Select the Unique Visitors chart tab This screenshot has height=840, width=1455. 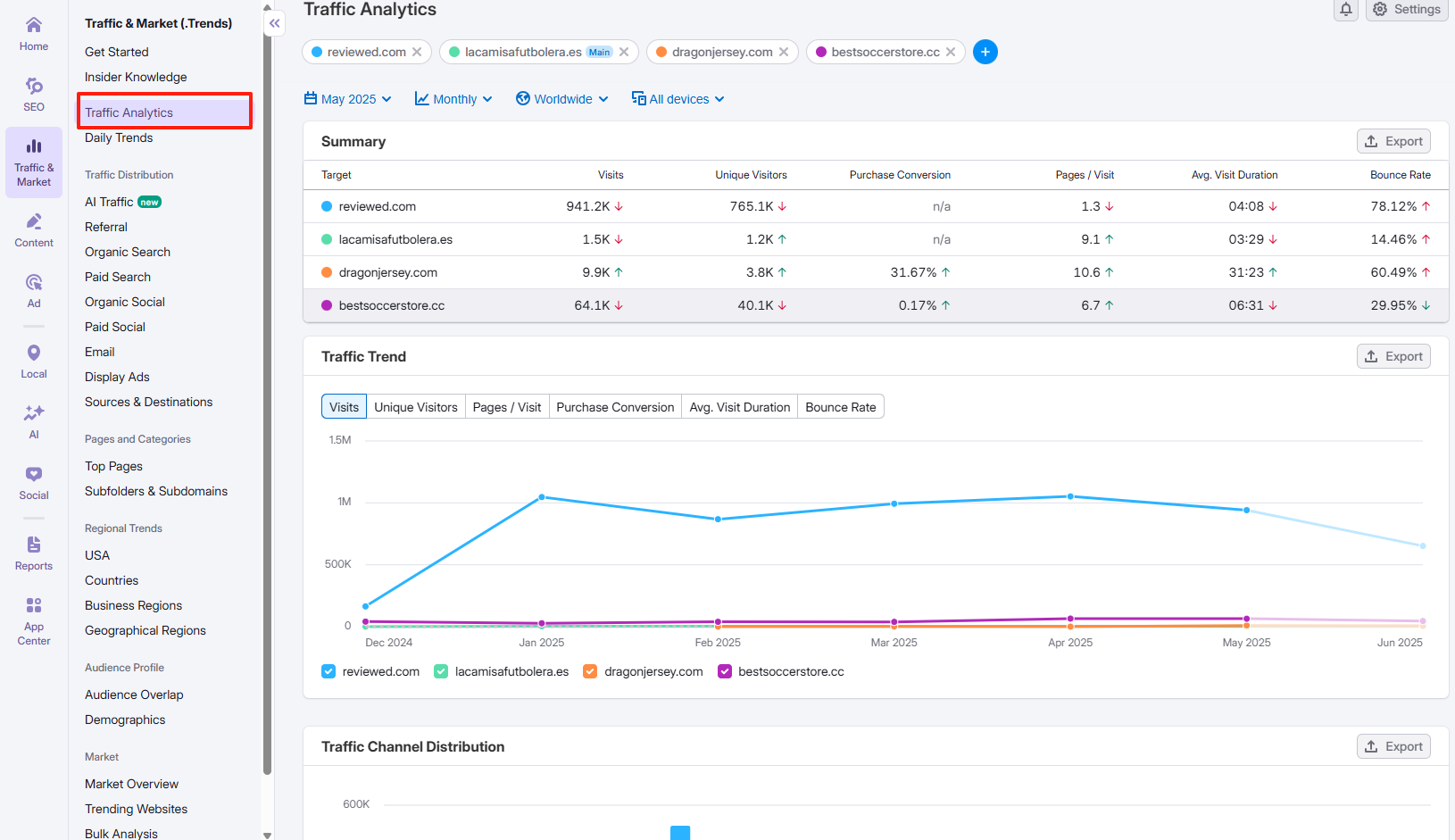tap(415, 407)
